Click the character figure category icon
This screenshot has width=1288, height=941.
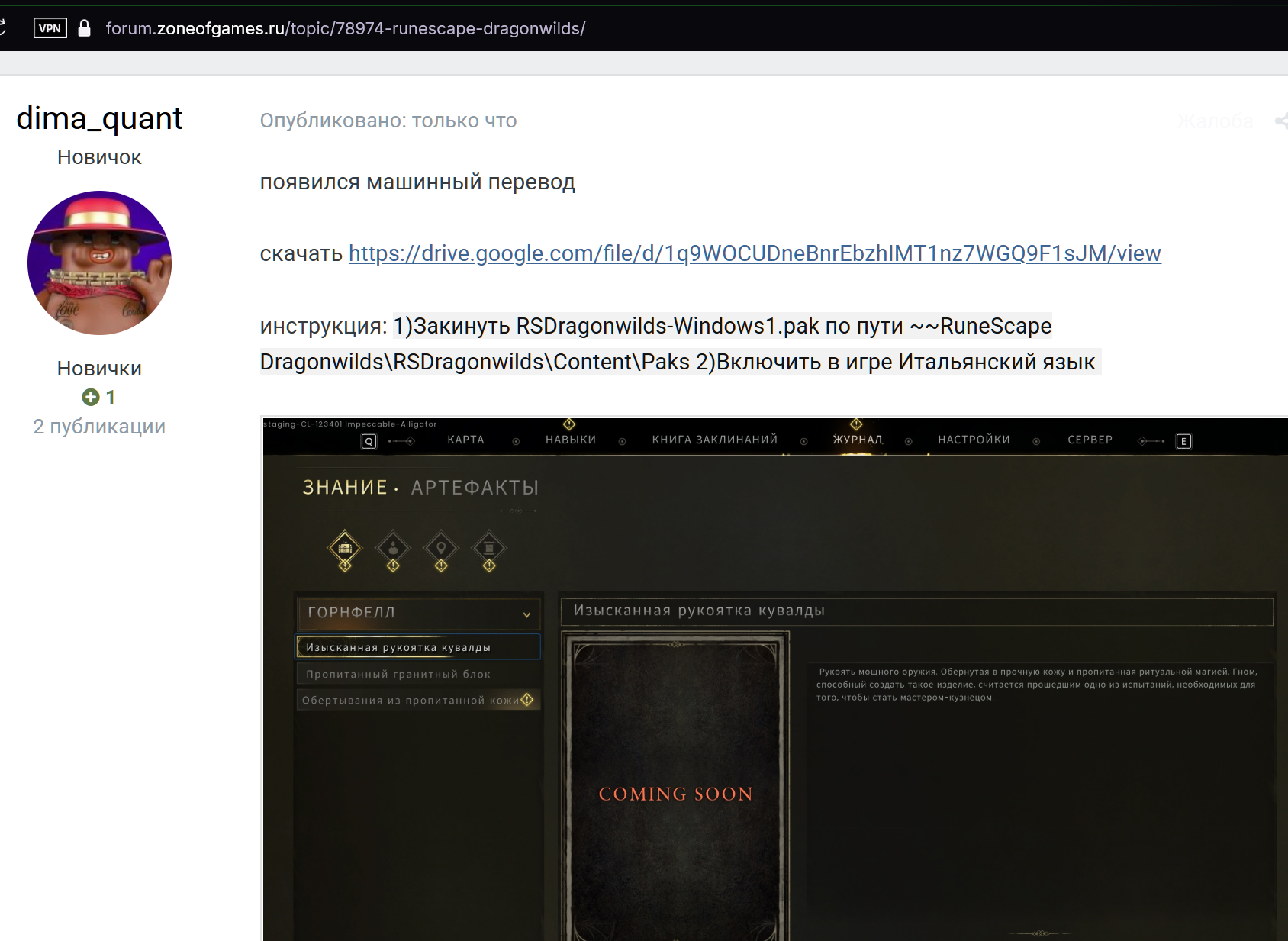[x=393, y=548]
